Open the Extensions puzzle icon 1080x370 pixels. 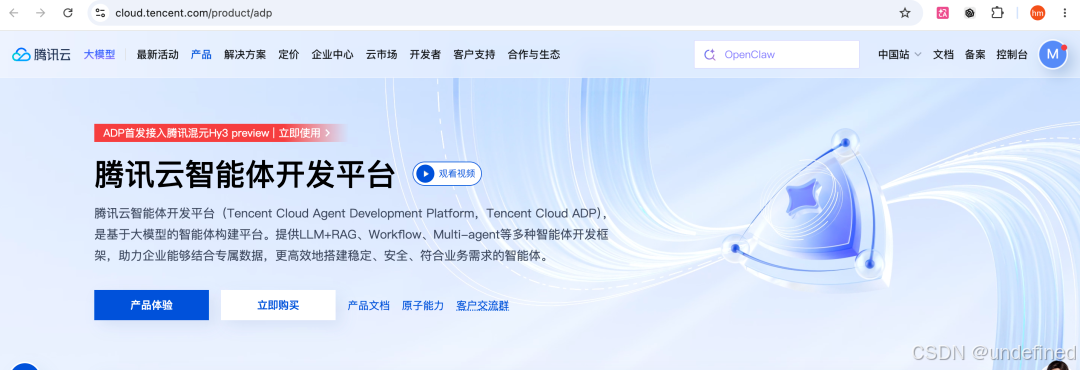click(997, 12)
